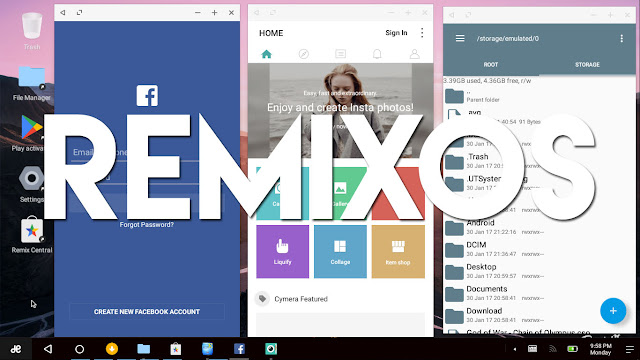Click keyboard icon in system tray
Image resolution: width=640 pixels, height=360 pixels.
click(x=532, y=349)
